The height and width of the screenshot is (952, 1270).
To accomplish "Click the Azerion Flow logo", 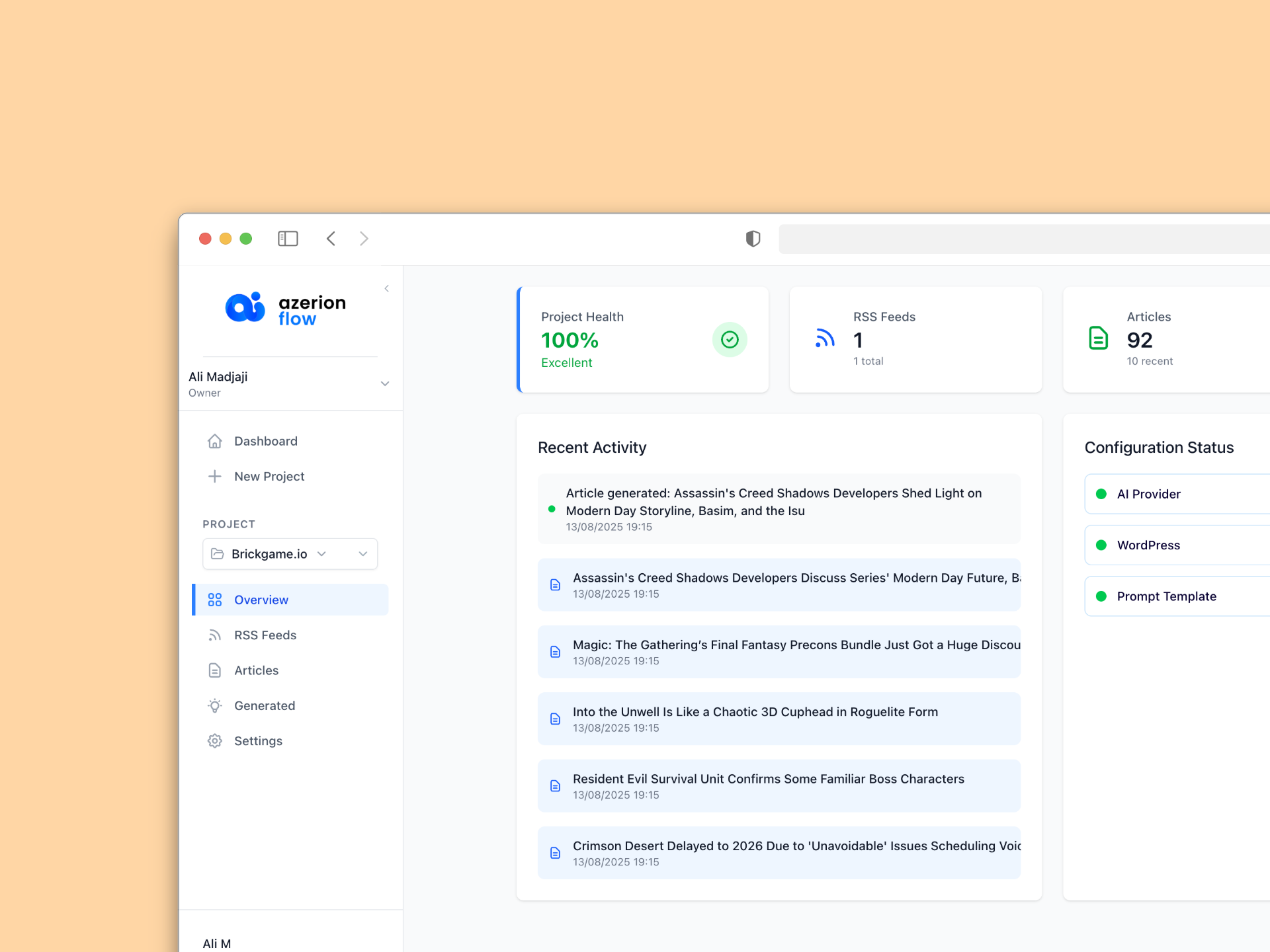I will (x=286, y=309).
